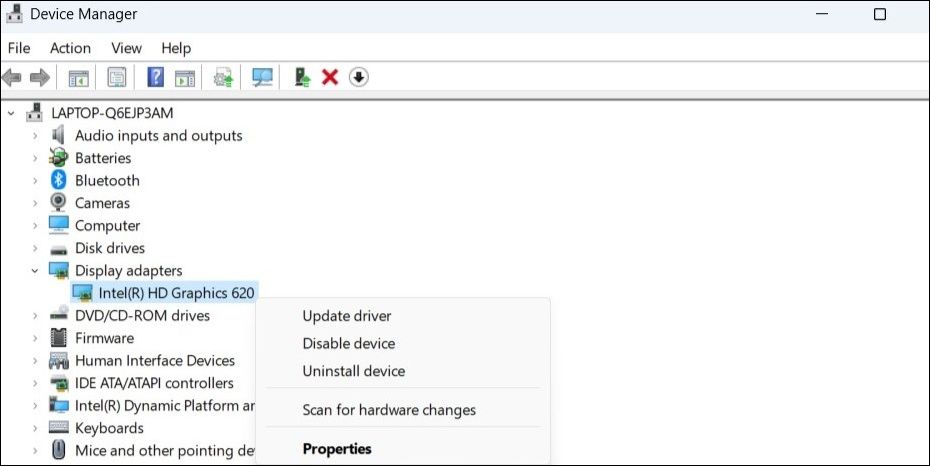Click the Update device driver gear icon
Screen dimensions: 930x466
224,78
